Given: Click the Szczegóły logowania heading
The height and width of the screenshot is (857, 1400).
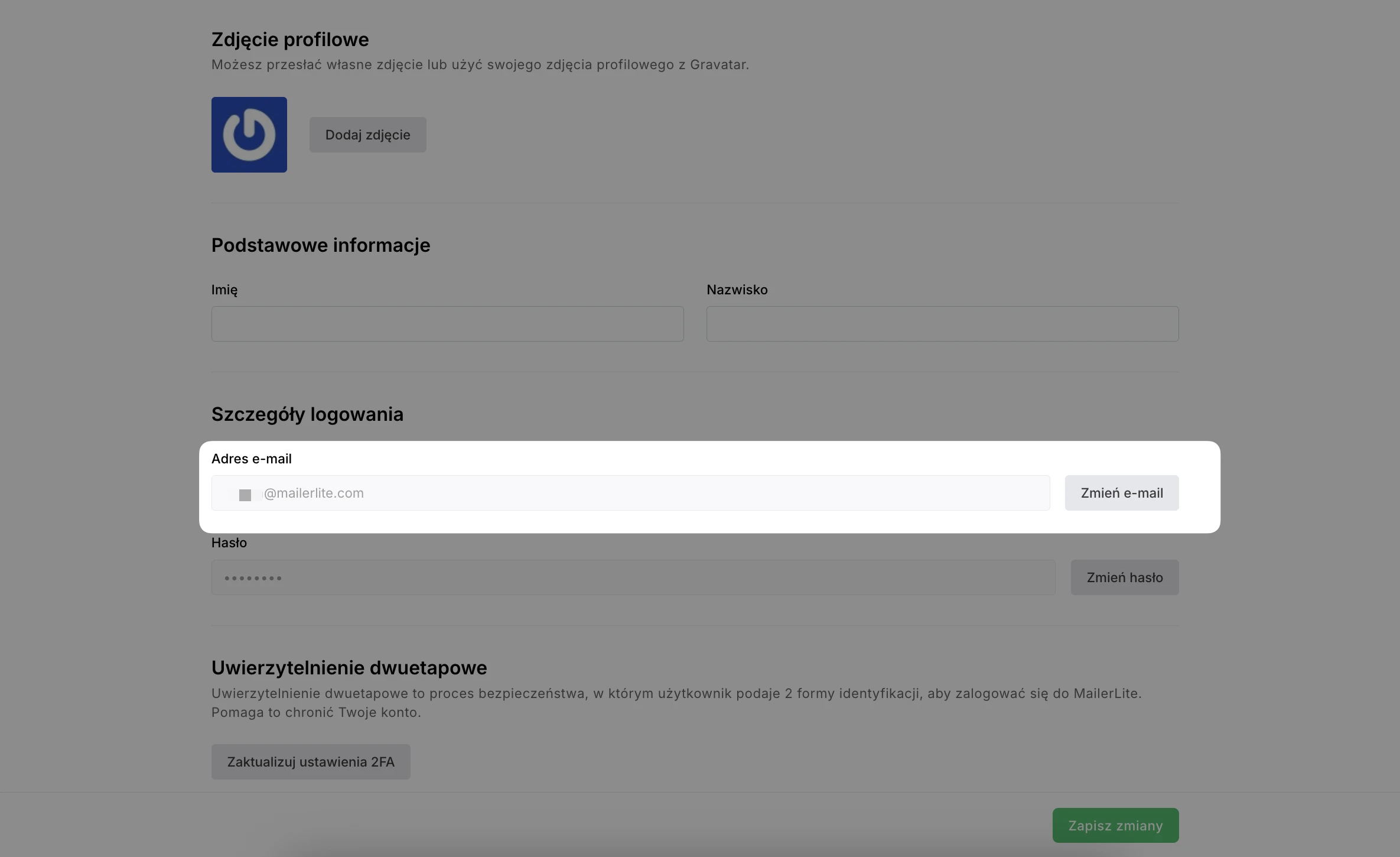Looking at the screenshot, I should click(307, 414).
